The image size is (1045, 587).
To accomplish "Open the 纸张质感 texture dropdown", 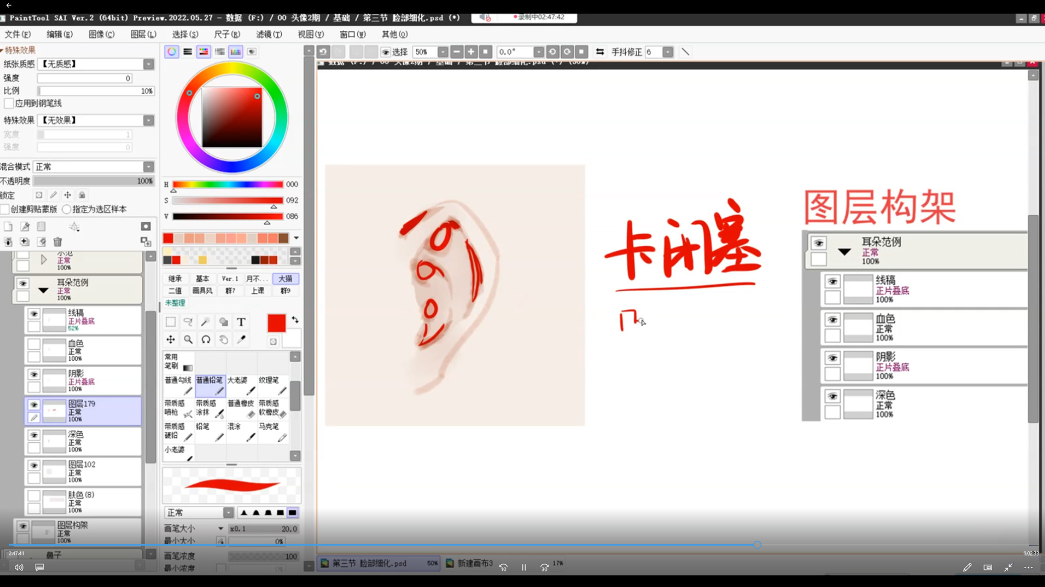I will 149,64.
